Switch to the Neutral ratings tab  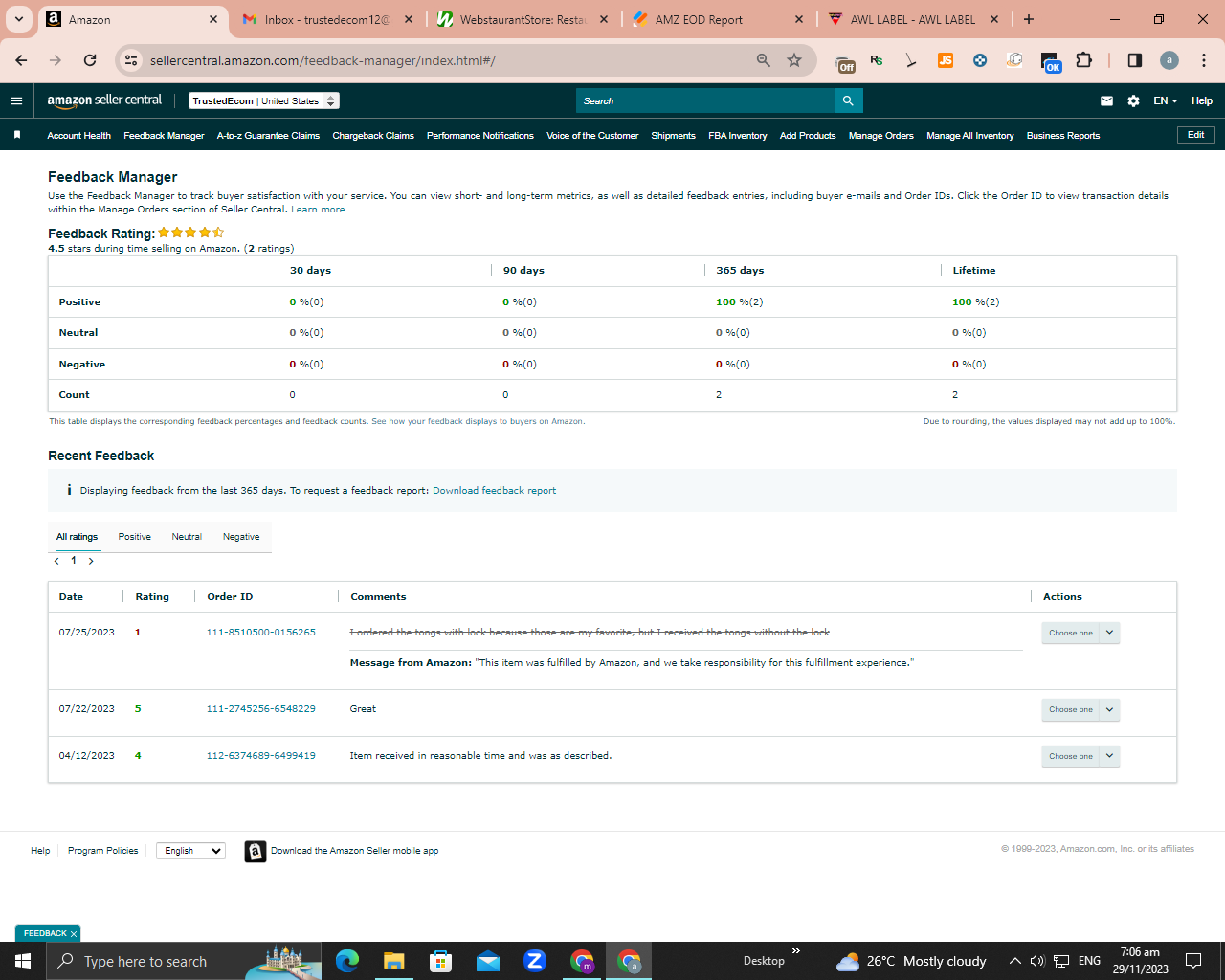(187, 537)
